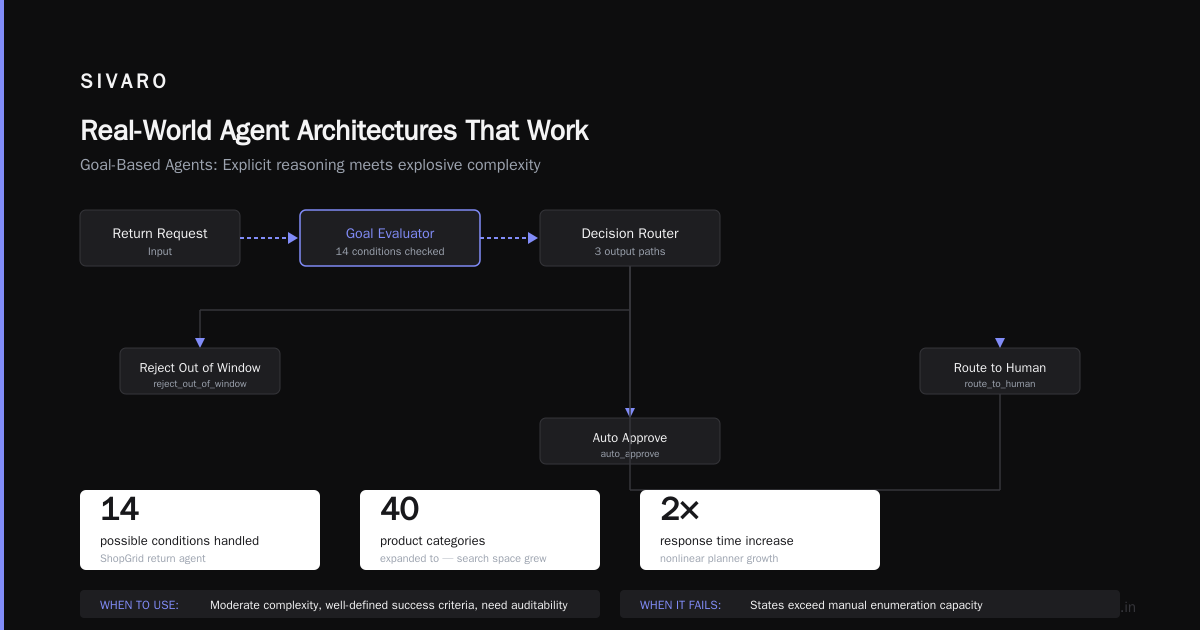
Task: Click arrowhead above Route to Human
Action: click(1000, 343)
